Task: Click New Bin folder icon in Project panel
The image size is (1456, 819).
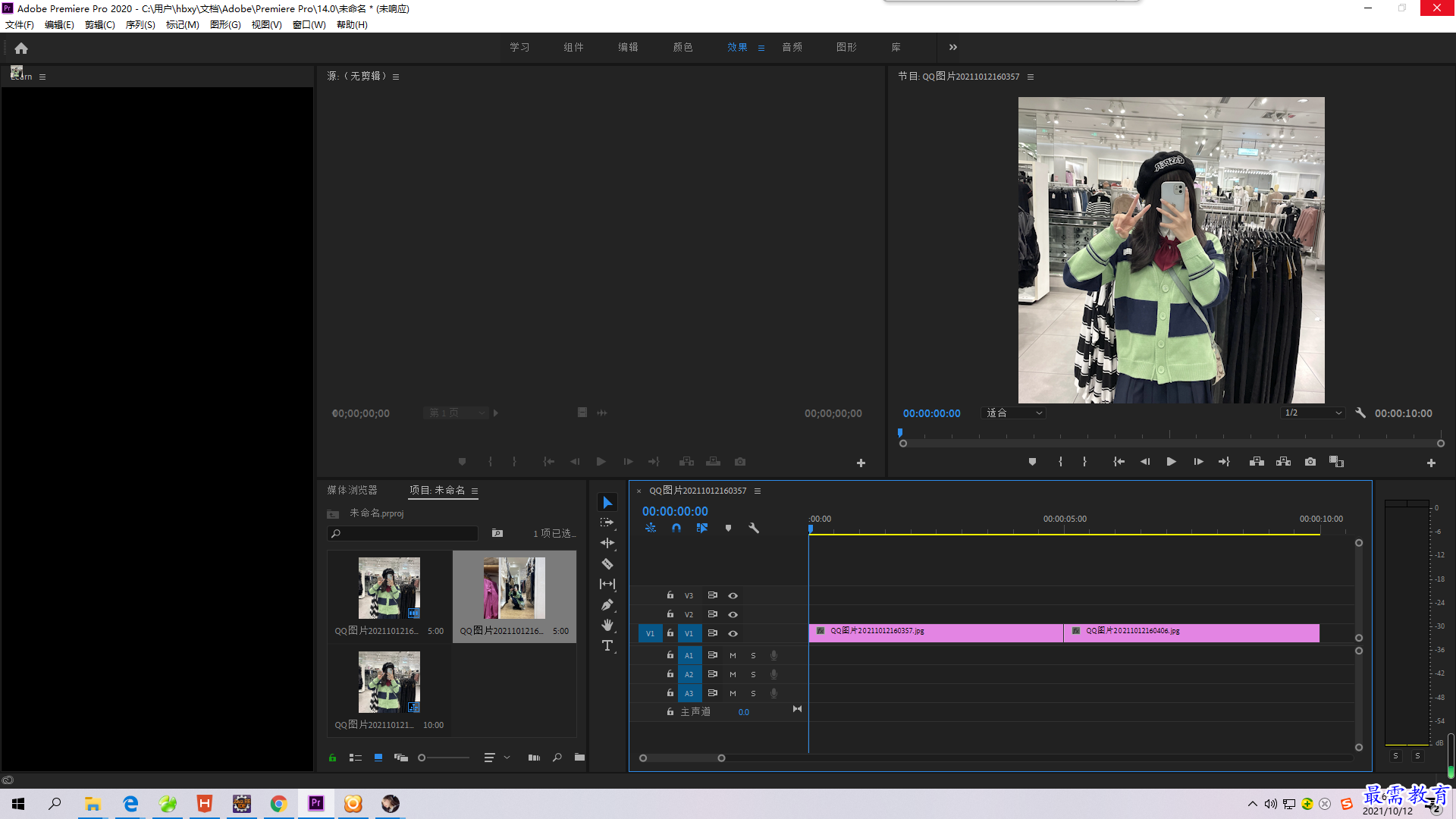Action: [579, 757]
